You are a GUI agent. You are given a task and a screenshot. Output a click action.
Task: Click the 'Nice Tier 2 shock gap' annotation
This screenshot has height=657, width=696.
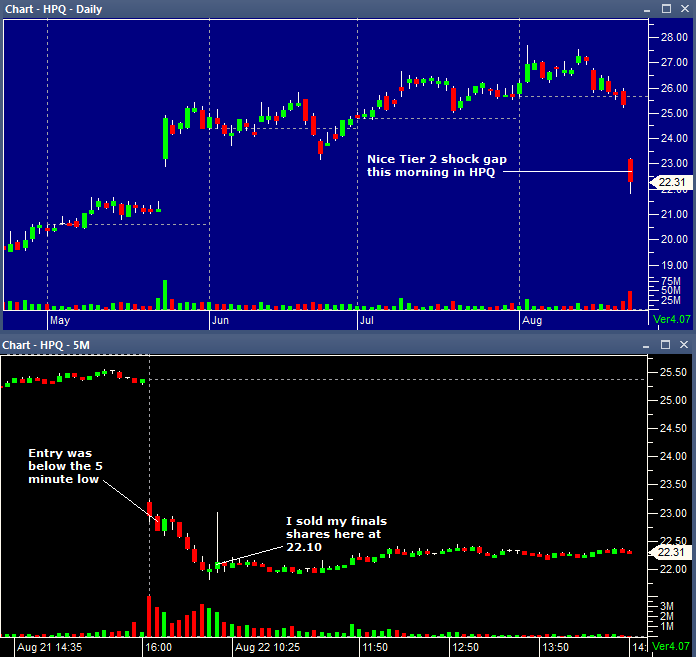tap(437, 166)
